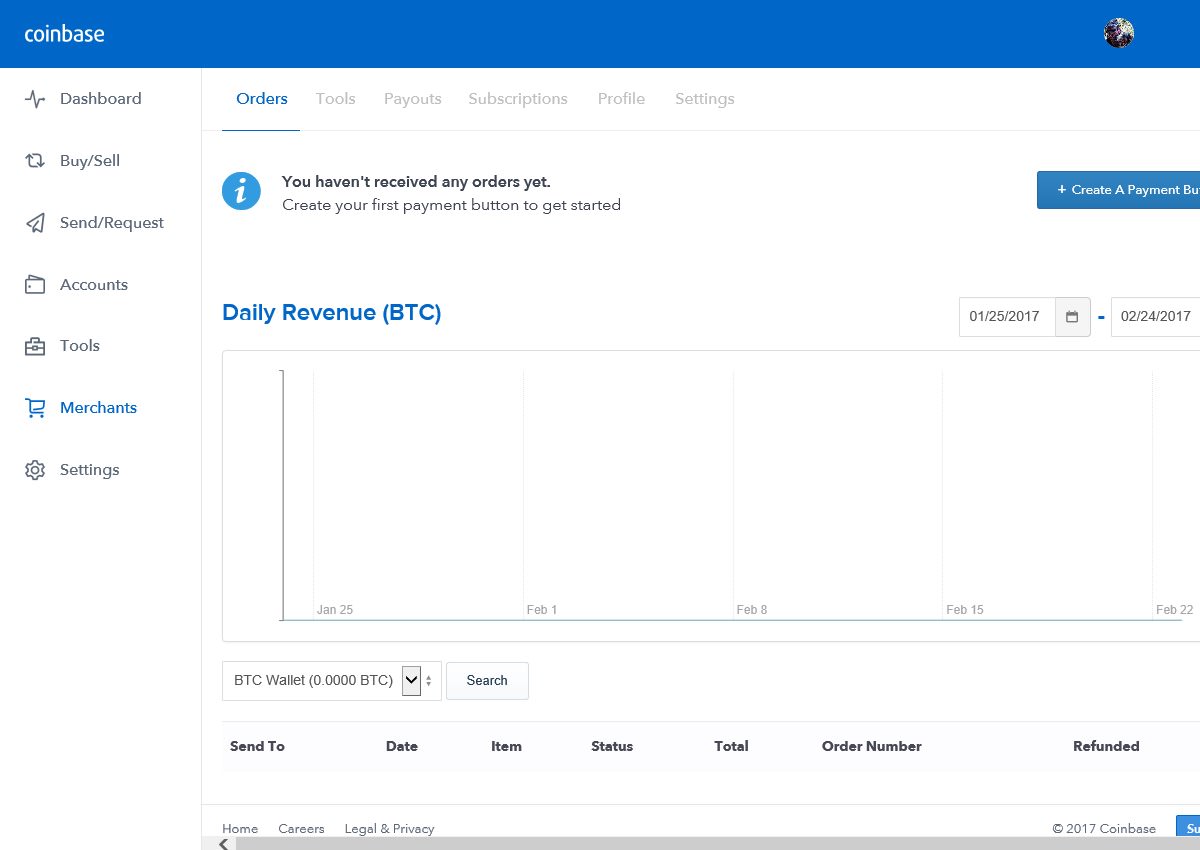Click the Item column header
Viewport: 1200px width, 850px height.
click(506, 746)
